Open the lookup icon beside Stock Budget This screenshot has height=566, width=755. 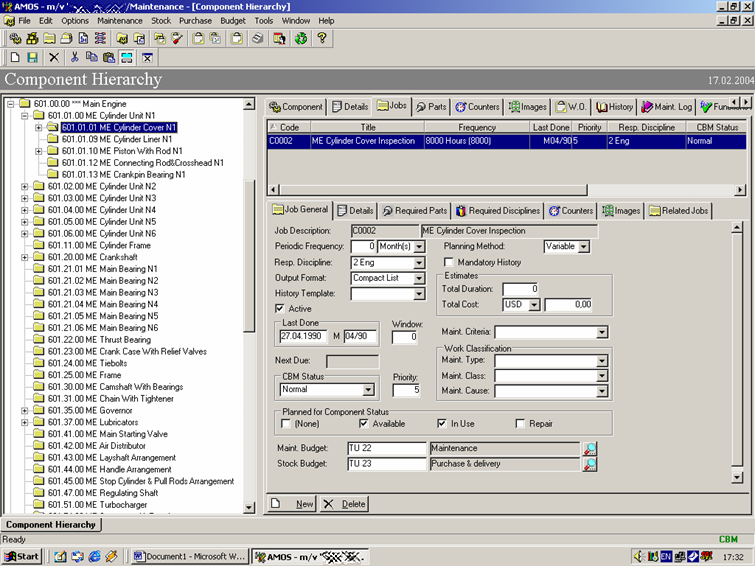click(590, 464)
